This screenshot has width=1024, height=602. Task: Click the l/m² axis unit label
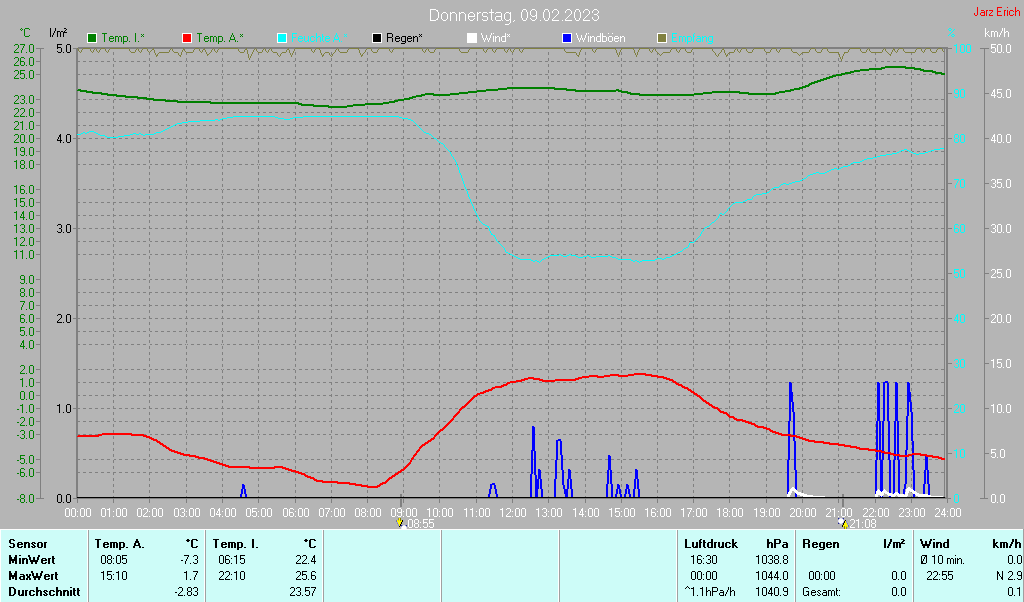pyautogui.click(x=58, y=33)
